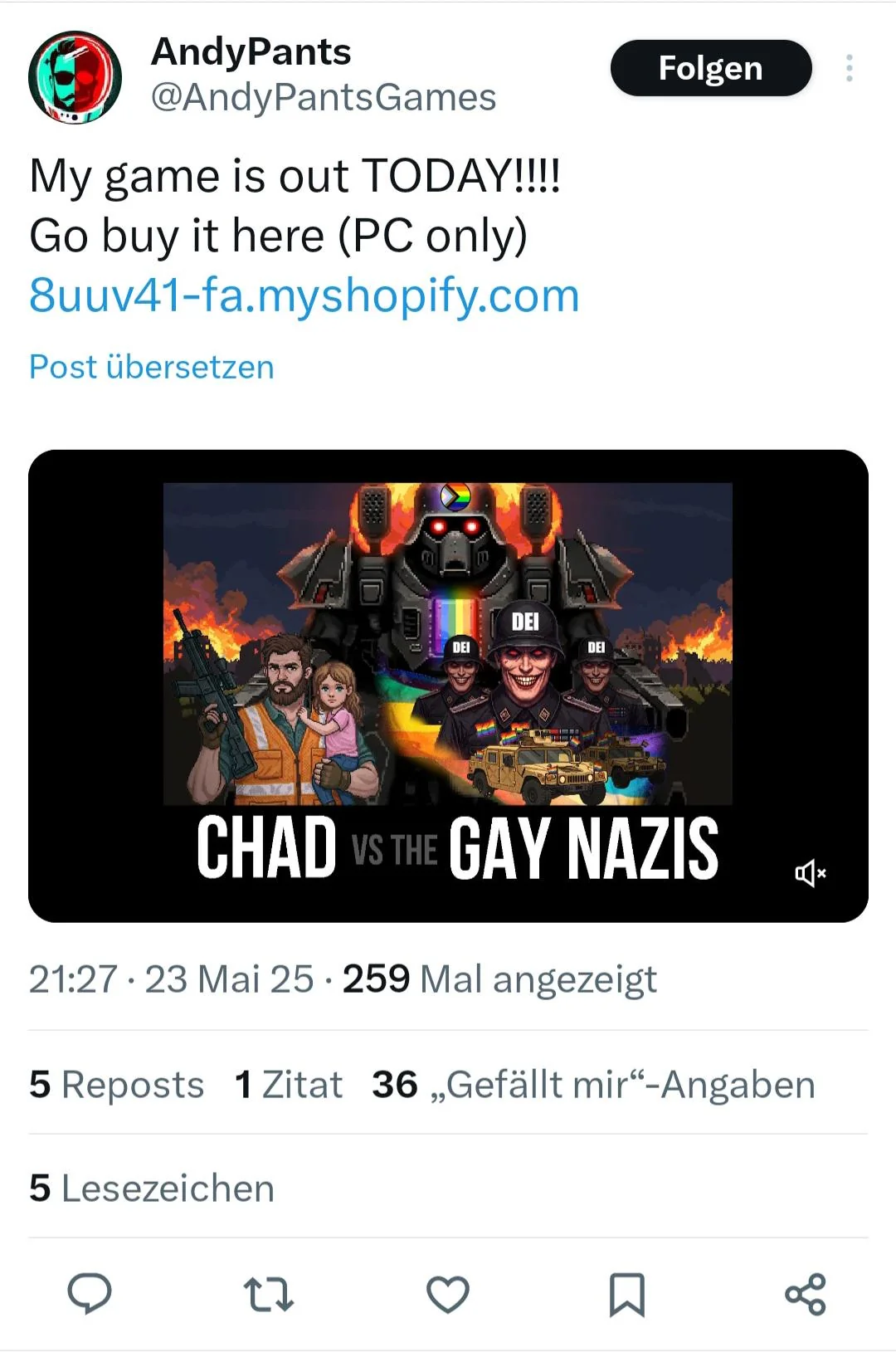The width and height of the screenshot is (896, 1352).
Task: Open the three-dot more options menu
Action: 849,68
